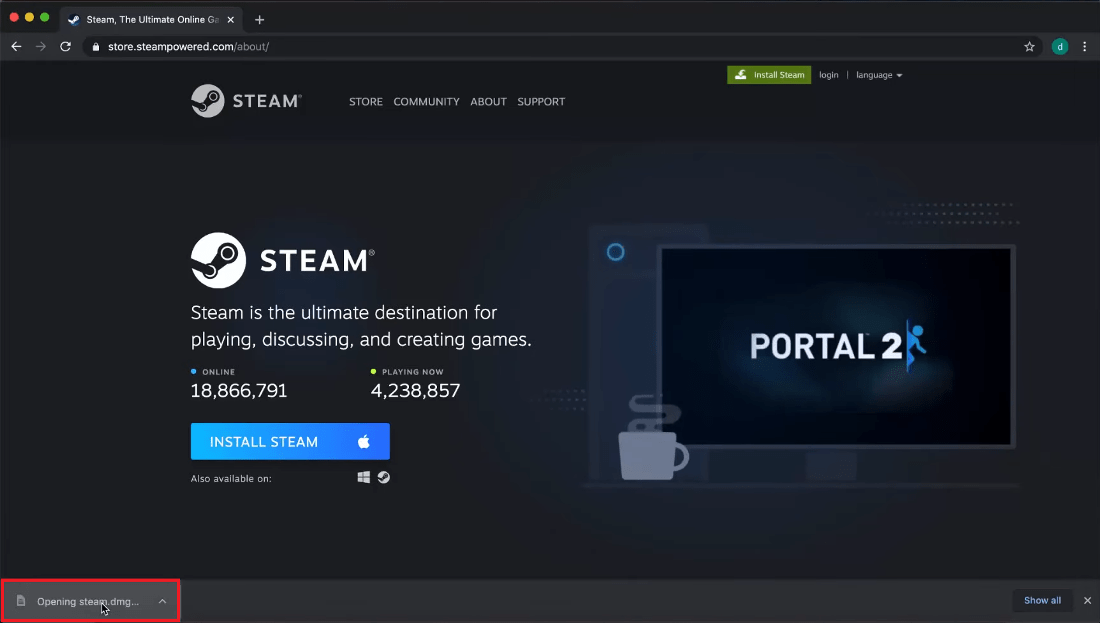Open the Chrome profile avatar icon
The width and height of the screenshot is (1100, 623).
(x=1060, y=46)
